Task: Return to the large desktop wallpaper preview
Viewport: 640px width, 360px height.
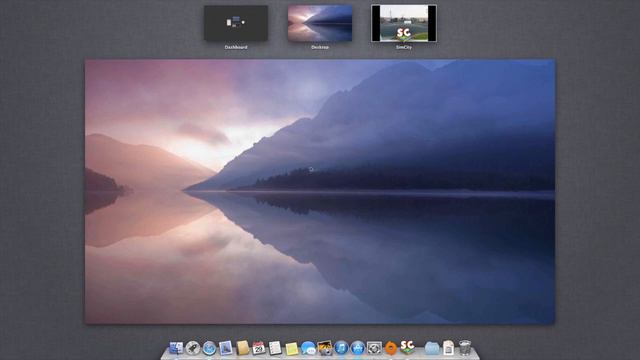Action: click(x=320, y=191)
